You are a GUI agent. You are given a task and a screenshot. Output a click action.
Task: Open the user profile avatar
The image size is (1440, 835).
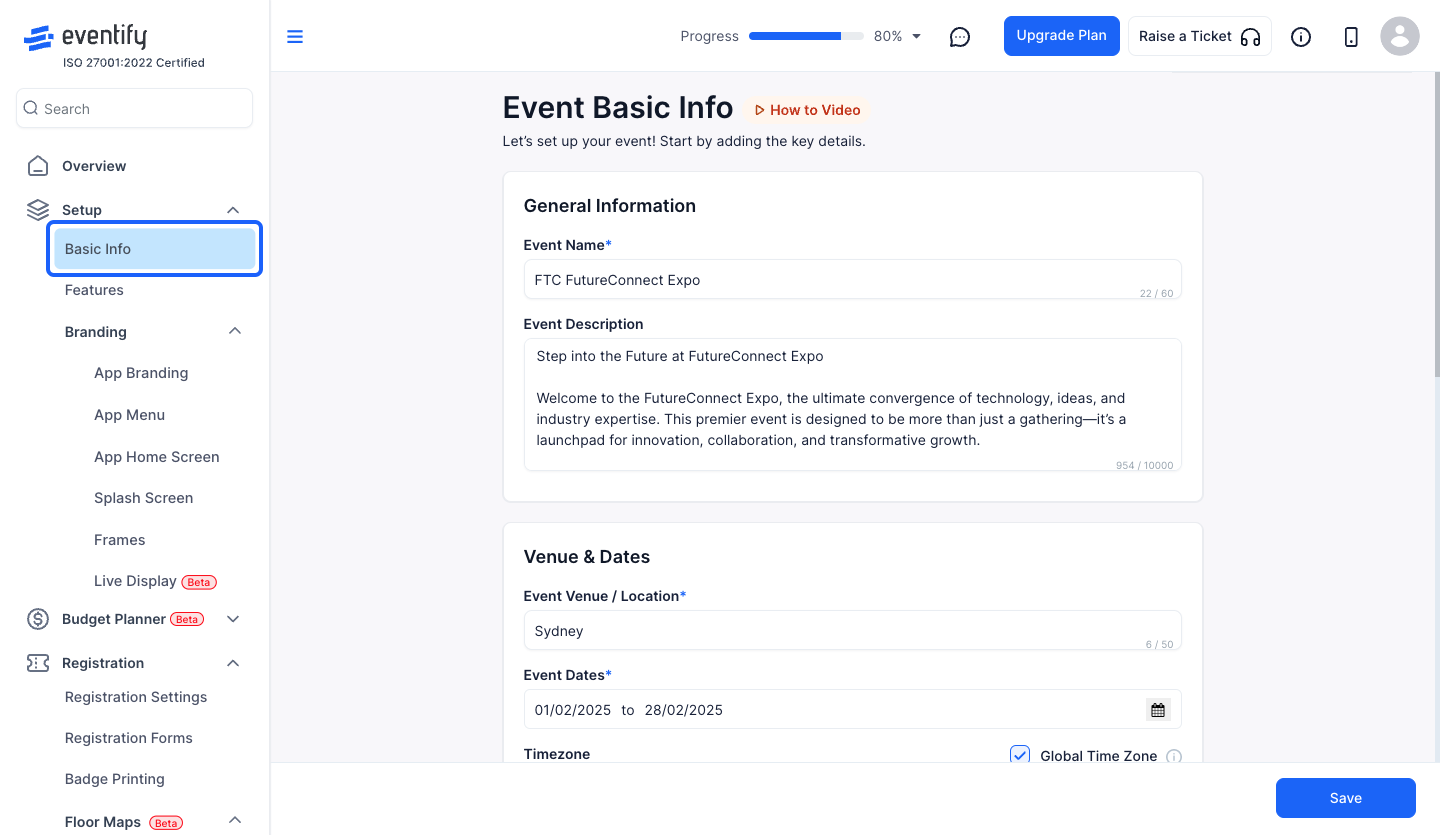1400,37
